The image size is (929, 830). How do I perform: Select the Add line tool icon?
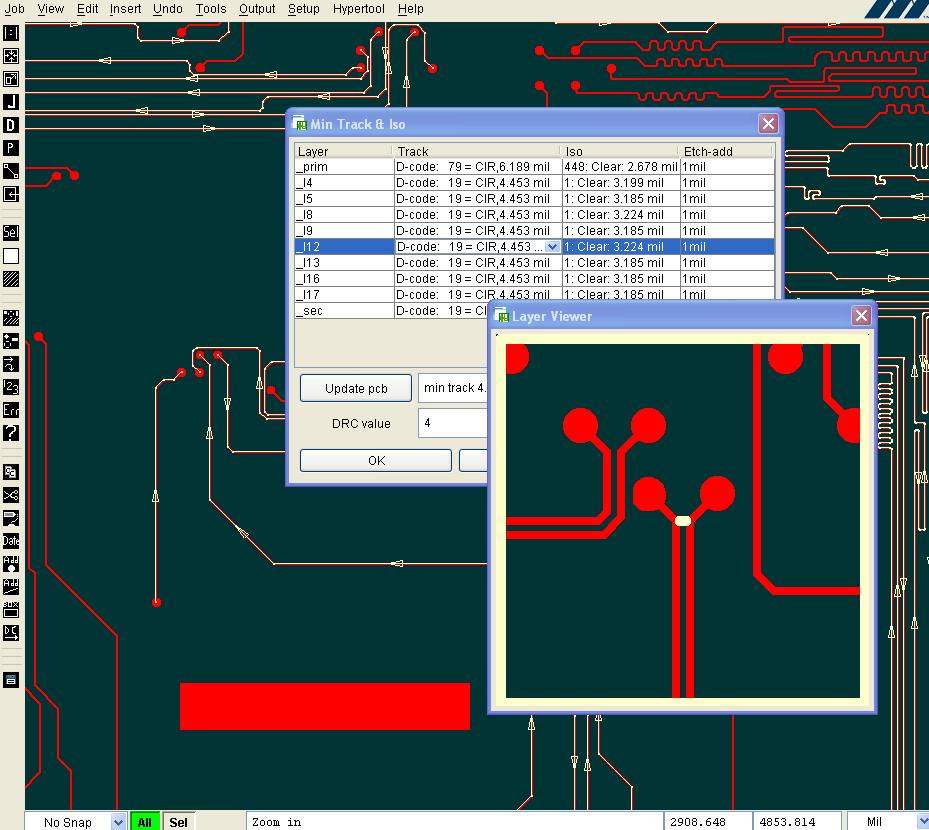pos(11,587)
